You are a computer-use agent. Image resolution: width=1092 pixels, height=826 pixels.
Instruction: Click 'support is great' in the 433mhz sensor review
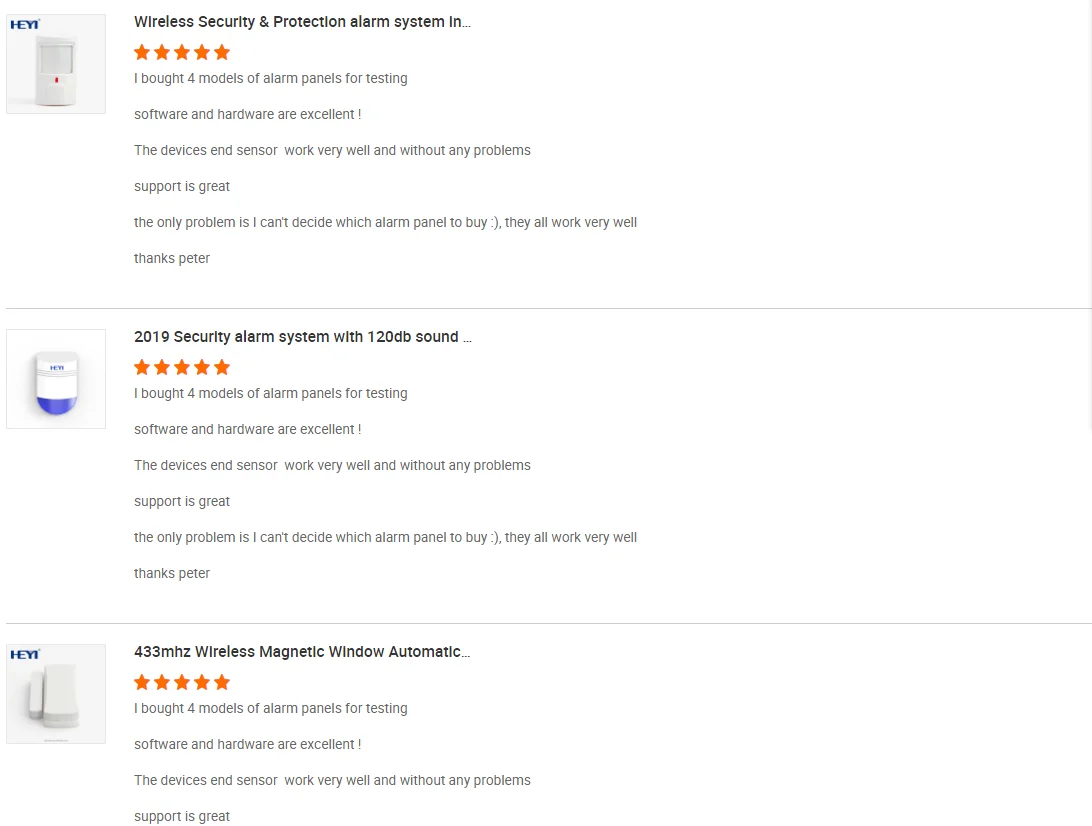(x=182, y=816)
